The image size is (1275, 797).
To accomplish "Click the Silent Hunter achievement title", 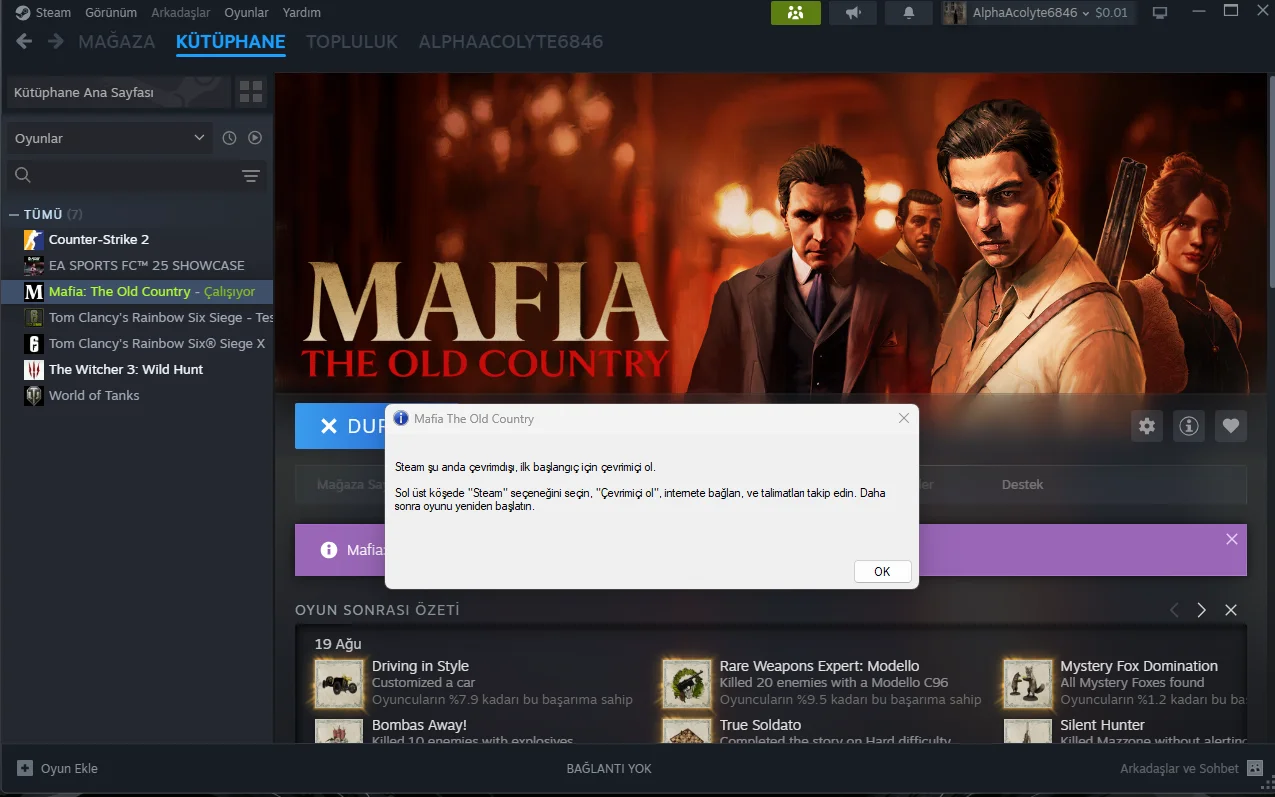I will coord(1102,725).
